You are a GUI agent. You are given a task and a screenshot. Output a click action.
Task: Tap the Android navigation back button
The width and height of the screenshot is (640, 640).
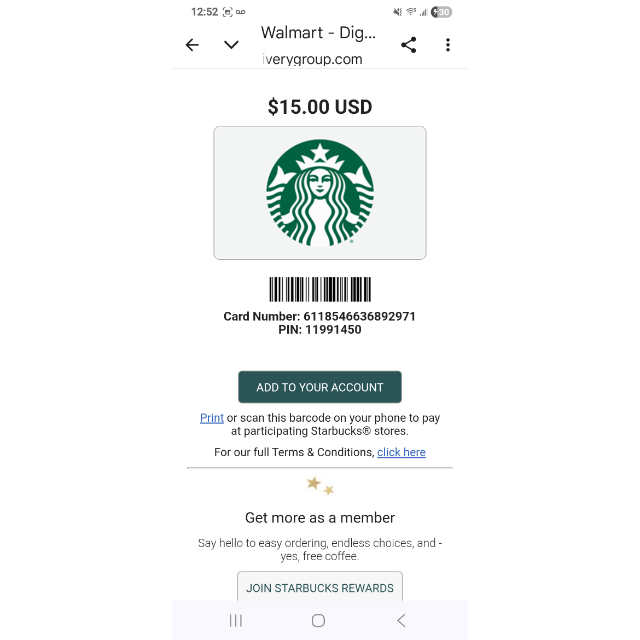401,621
